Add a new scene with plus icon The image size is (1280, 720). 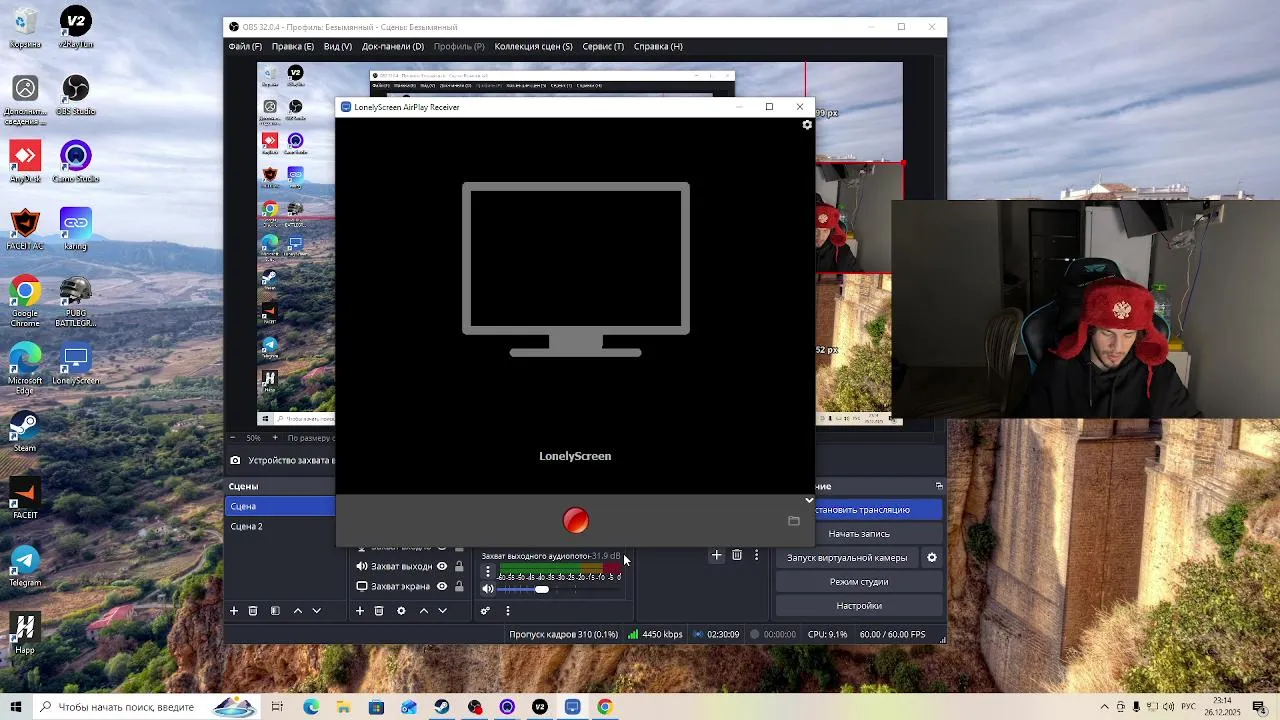[234, 611]
